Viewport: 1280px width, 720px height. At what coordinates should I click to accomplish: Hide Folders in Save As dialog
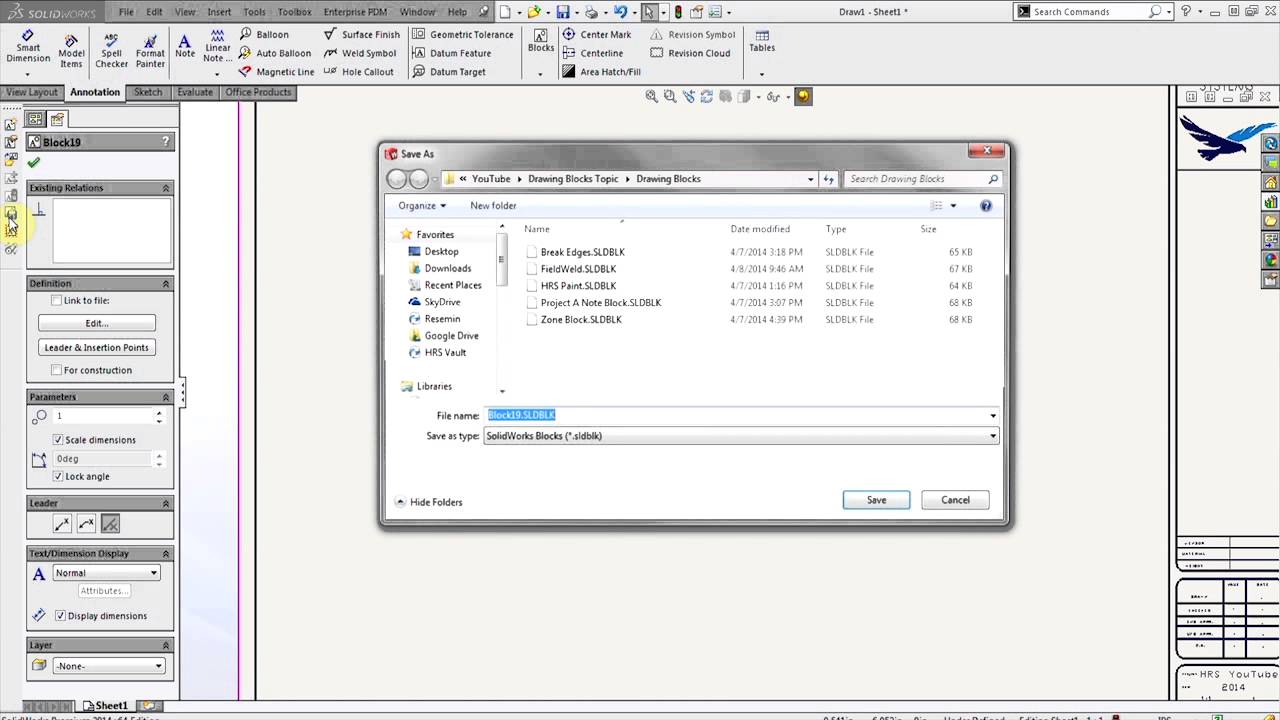[x=429, y=502]
